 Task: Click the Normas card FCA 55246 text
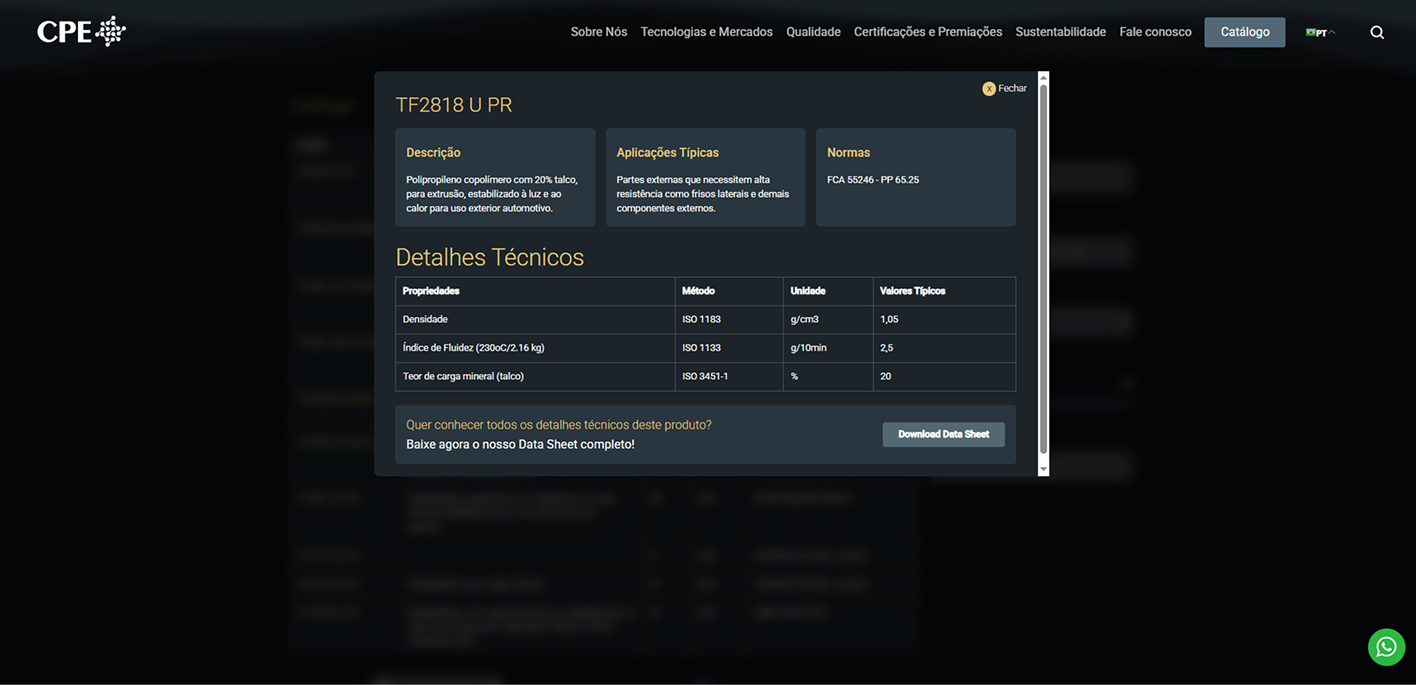click(x=873, y=180)
